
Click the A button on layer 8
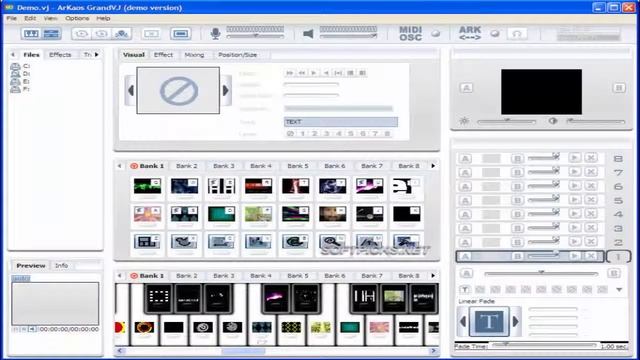pos(465,159)
